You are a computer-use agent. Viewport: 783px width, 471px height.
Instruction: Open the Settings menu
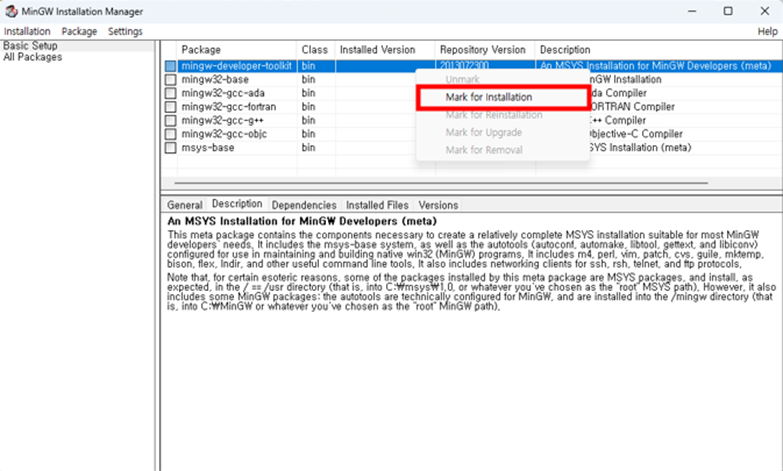[x=125, y=31]
